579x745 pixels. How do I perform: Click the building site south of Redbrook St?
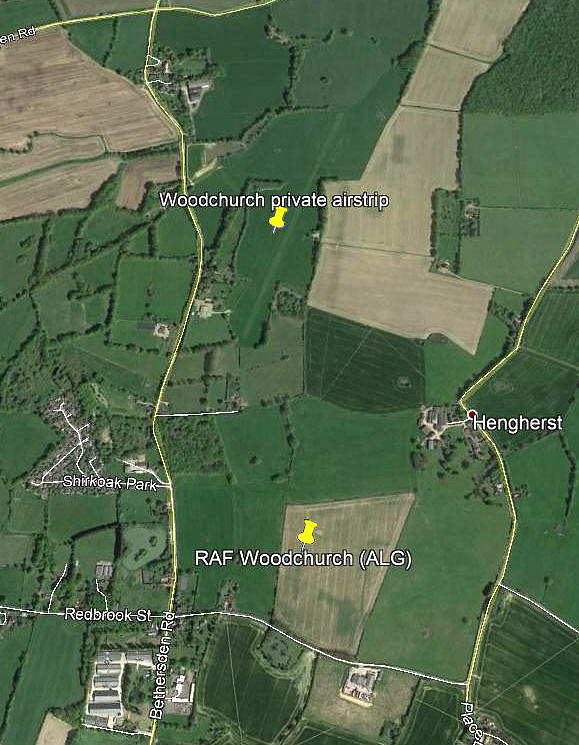(x=361, y=683)
